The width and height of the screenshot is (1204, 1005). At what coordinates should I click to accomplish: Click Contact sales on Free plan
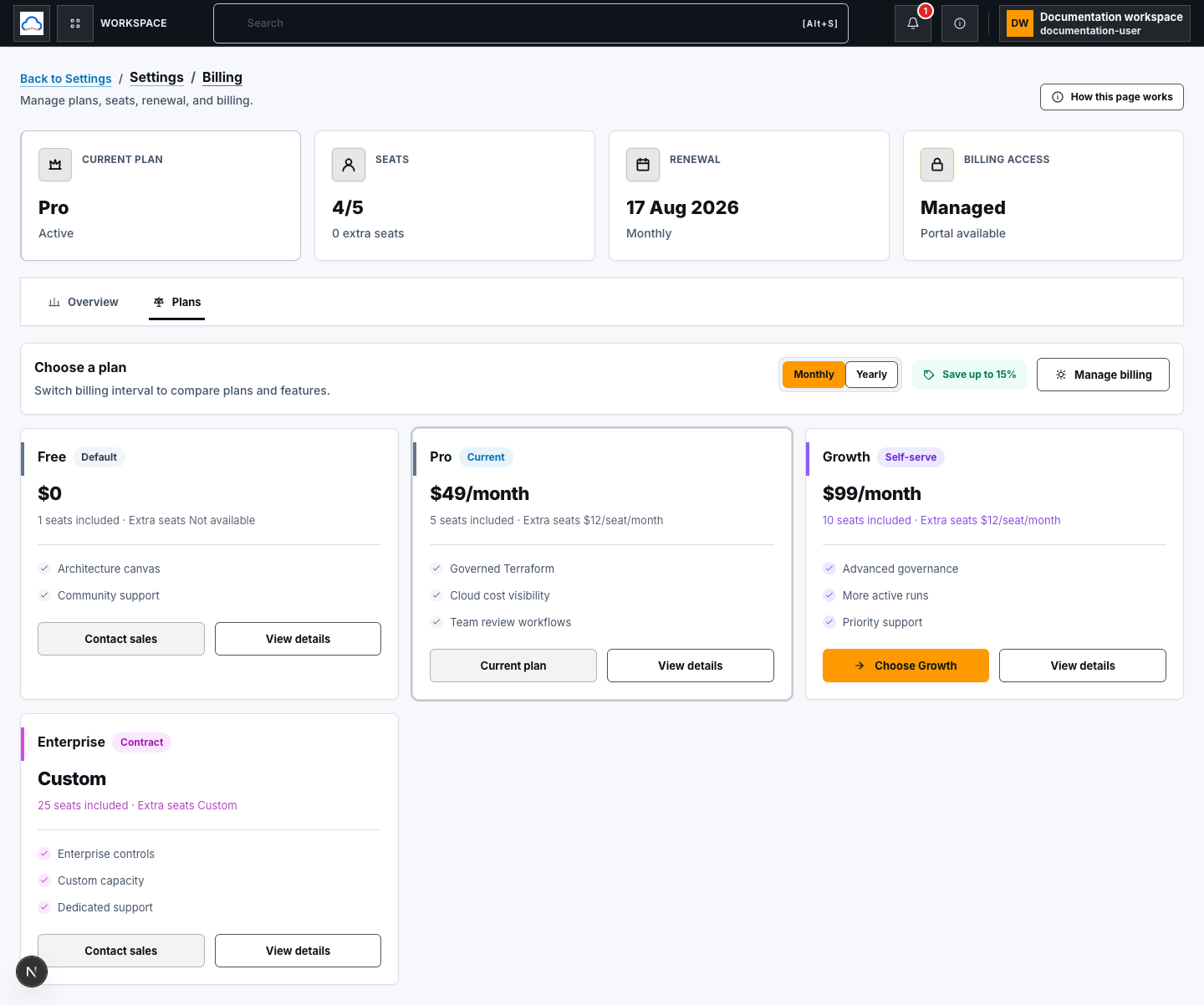(x=121, y=639)
